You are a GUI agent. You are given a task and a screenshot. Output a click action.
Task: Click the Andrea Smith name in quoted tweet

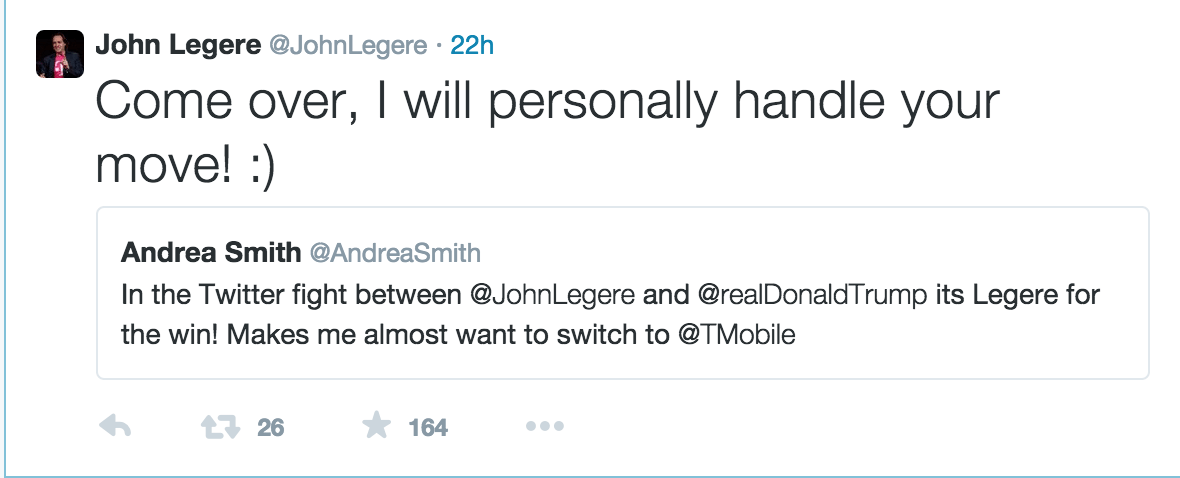(210, 253)
